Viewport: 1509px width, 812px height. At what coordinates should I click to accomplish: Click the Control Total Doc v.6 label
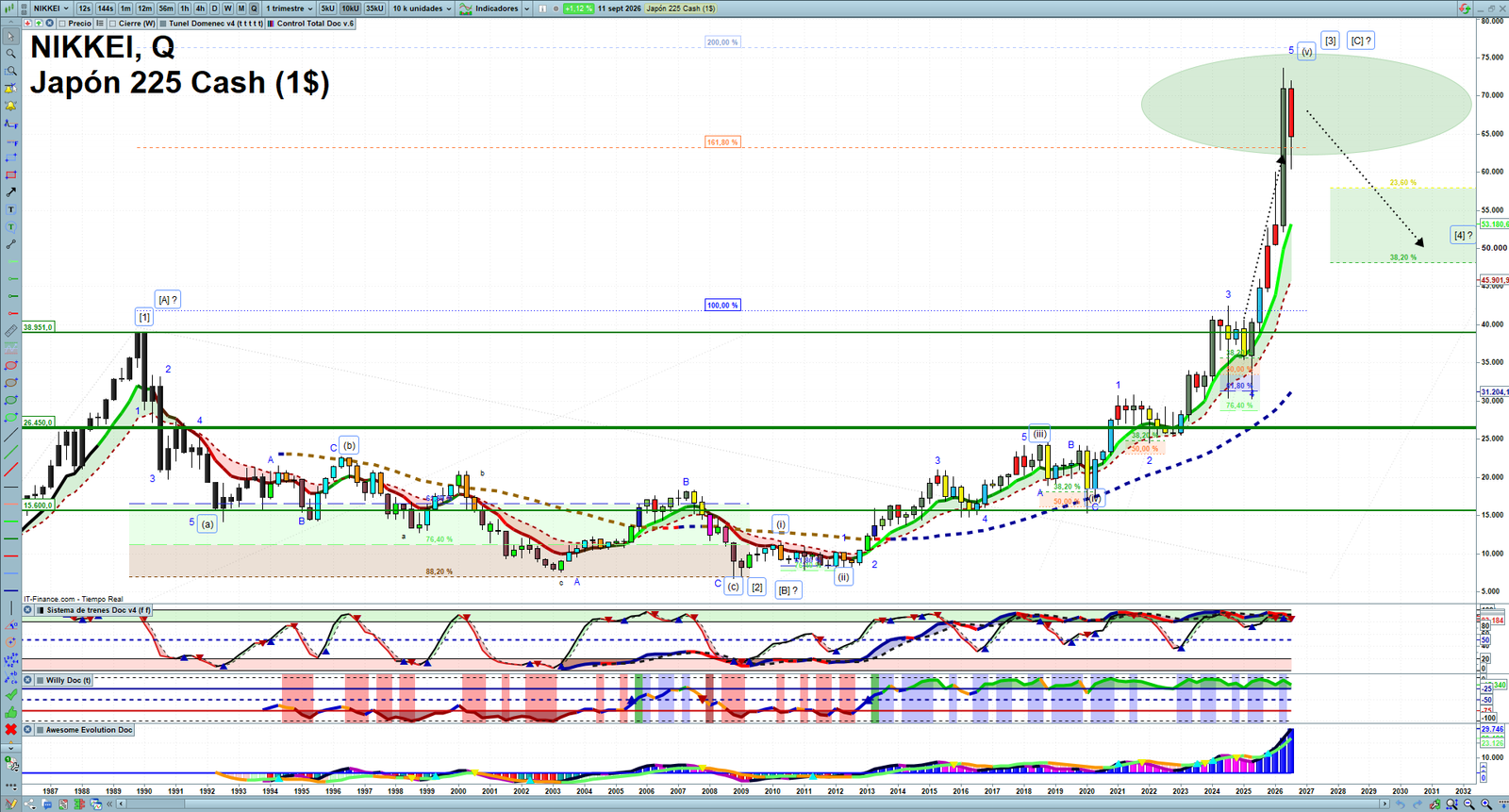click(315, 24)
